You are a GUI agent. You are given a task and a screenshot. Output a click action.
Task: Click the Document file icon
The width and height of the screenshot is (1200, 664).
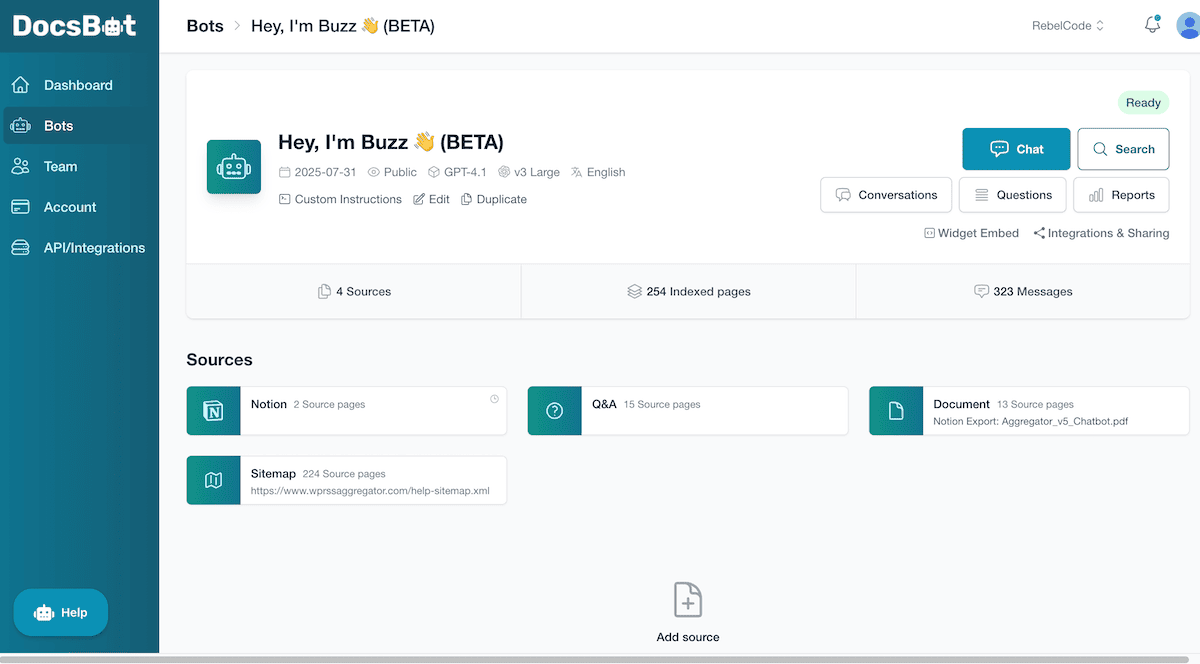point(896,411)
